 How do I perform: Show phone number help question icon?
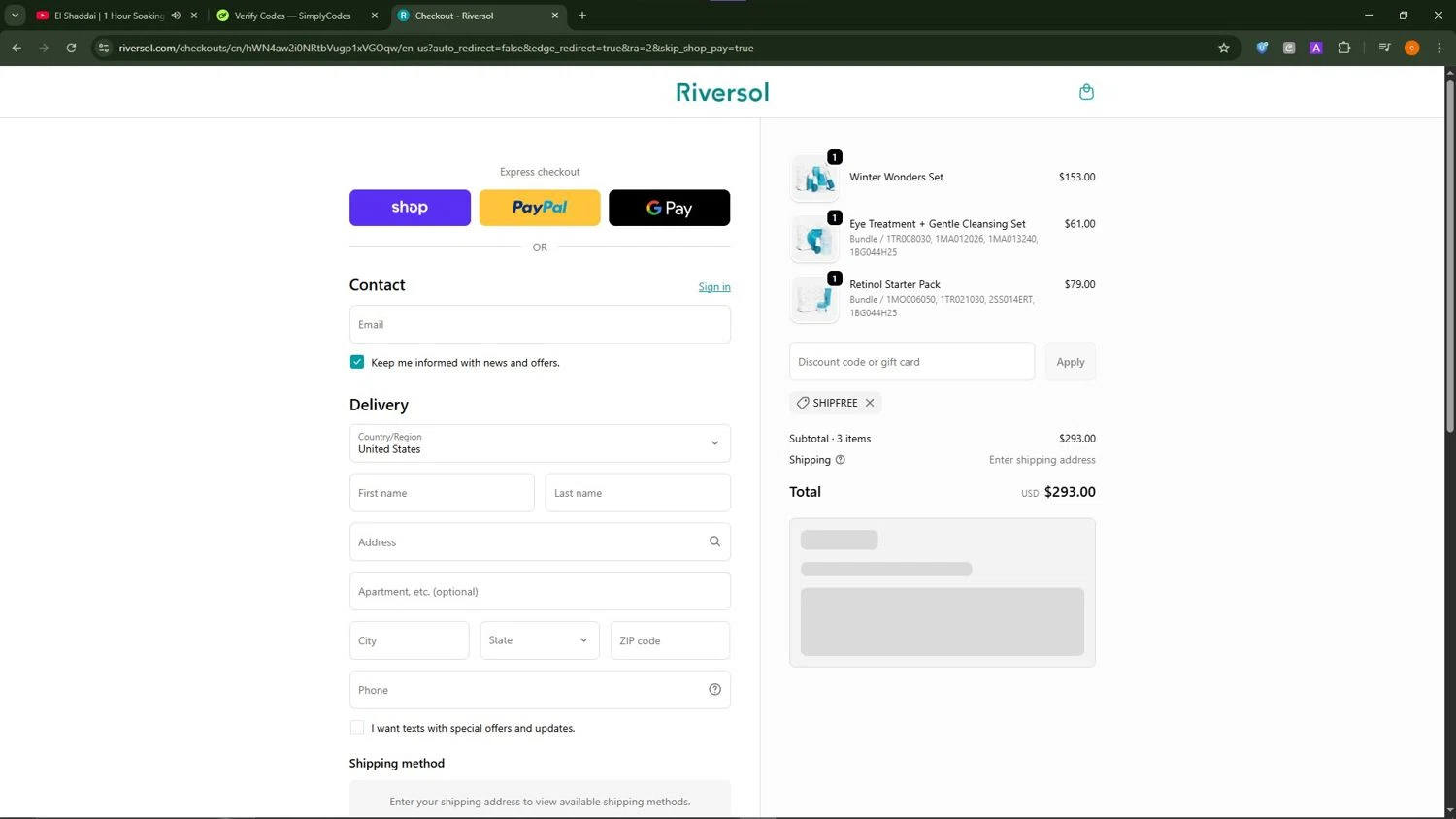click(714, 690)
